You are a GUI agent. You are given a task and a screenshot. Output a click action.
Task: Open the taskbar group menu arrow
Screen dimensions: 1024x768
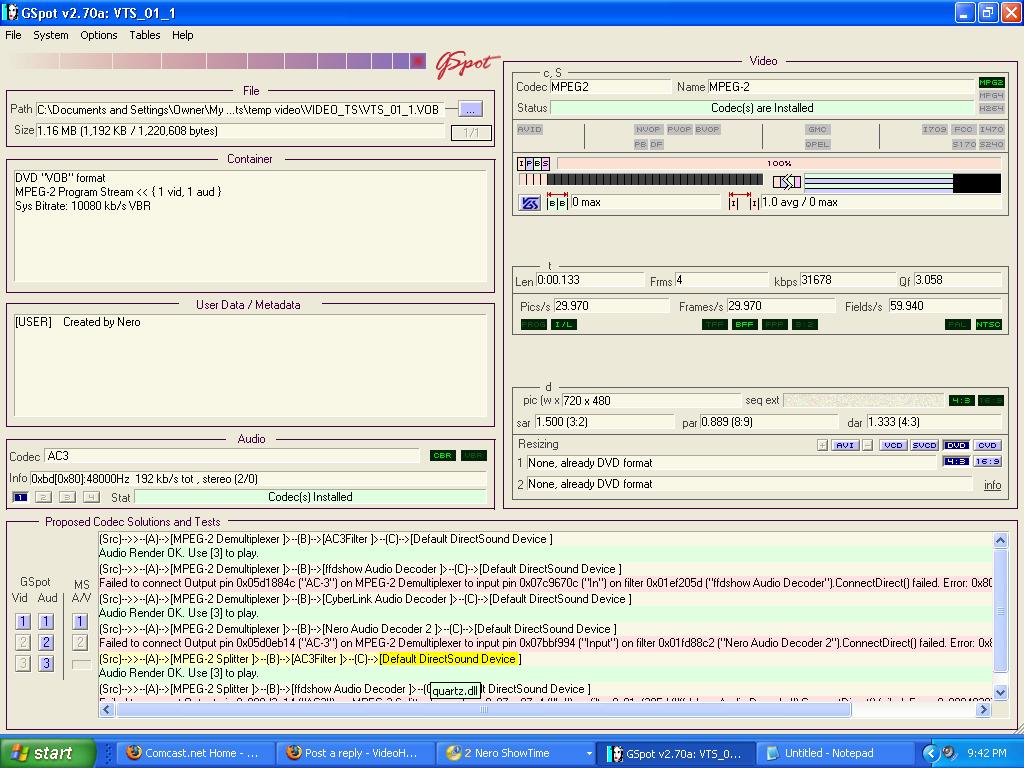[x=589, y=753]
